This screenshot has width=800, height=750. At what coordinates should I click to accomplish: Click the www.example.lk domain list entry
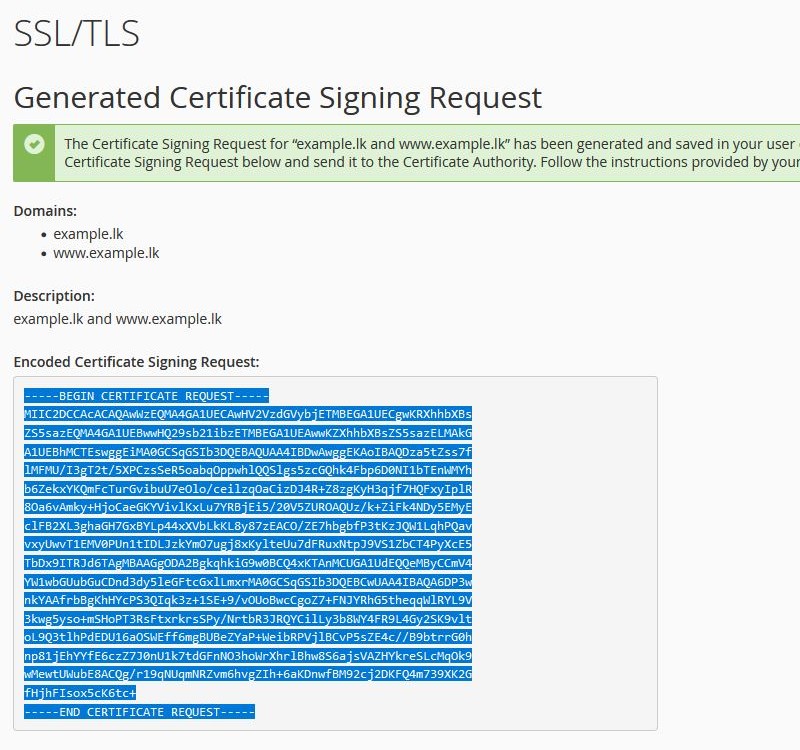[x=106, y=253]
